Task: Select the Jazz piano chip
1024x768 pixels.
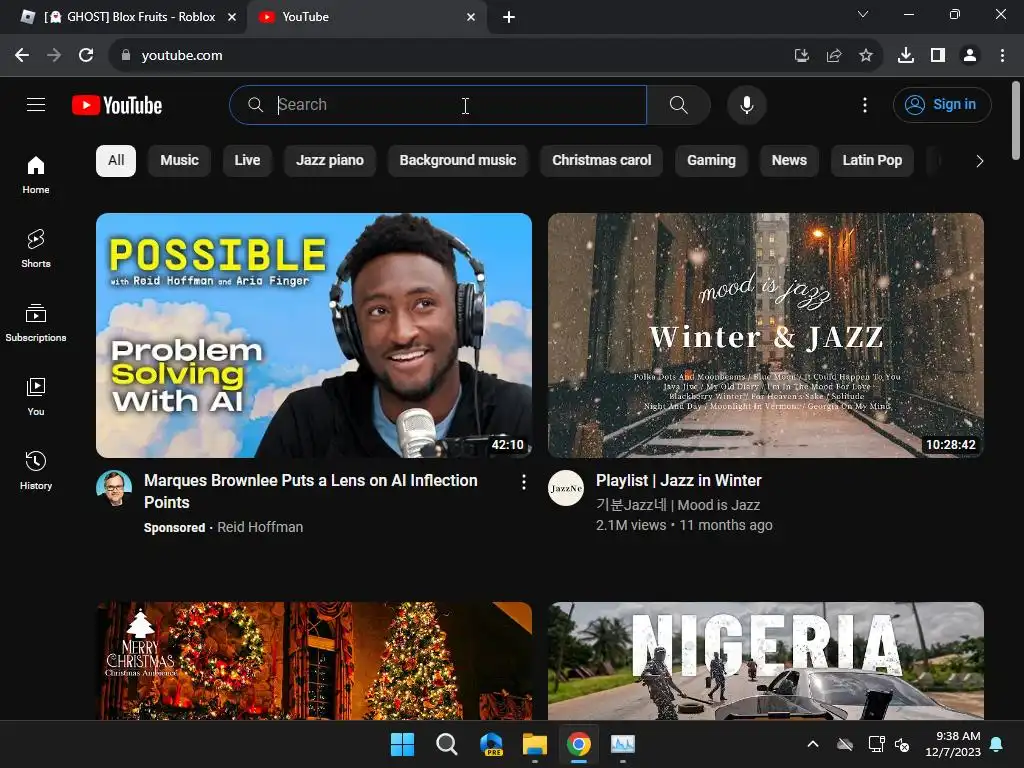Action: 330,161
